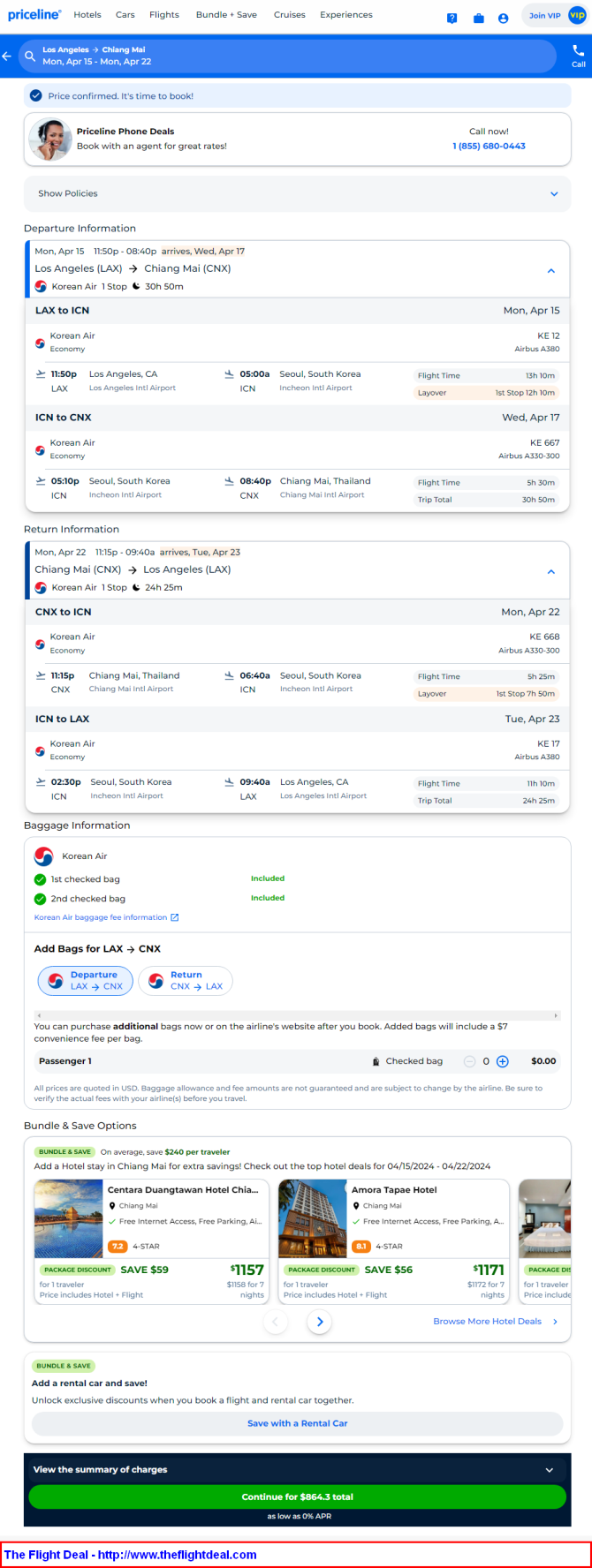Click the phone deals agent photo
Image resolution: width=592 pixels, height=1568 pixels.
[49, 139]
